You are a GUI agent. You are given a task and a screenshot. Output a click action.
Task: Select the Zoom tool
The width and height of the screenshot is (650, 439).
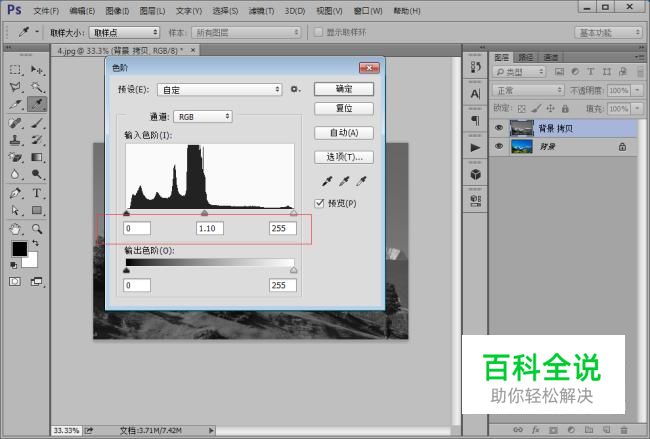[37, 229]
